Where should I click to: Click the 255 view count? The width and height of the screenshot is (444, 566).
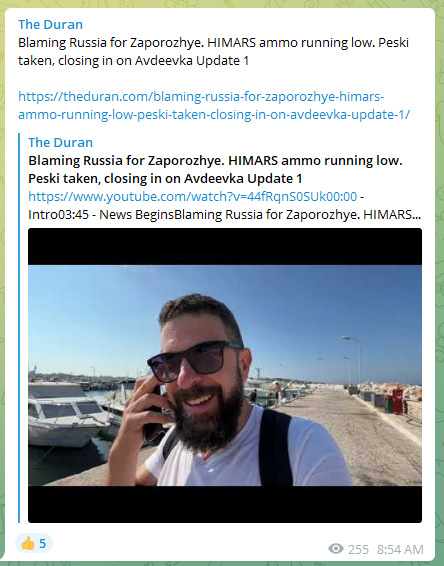click(358, 549)
